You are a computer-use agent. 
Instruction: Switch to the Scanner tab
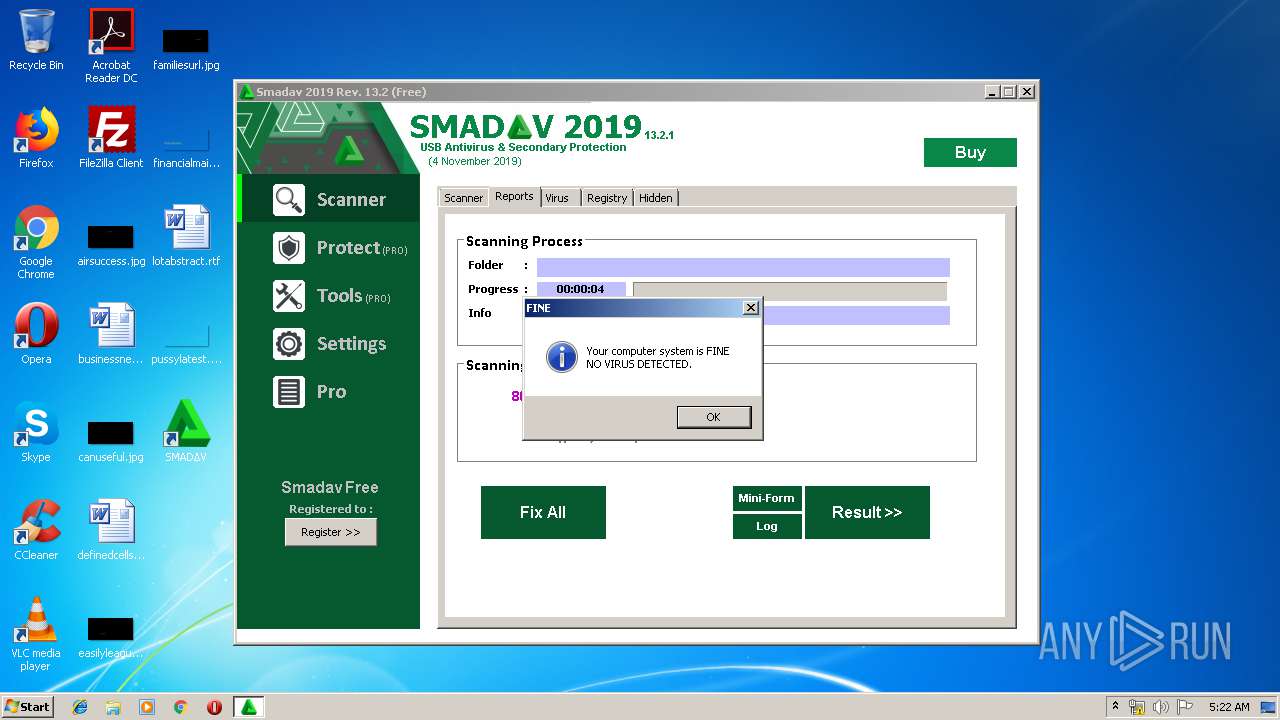(x=463, y=198)
